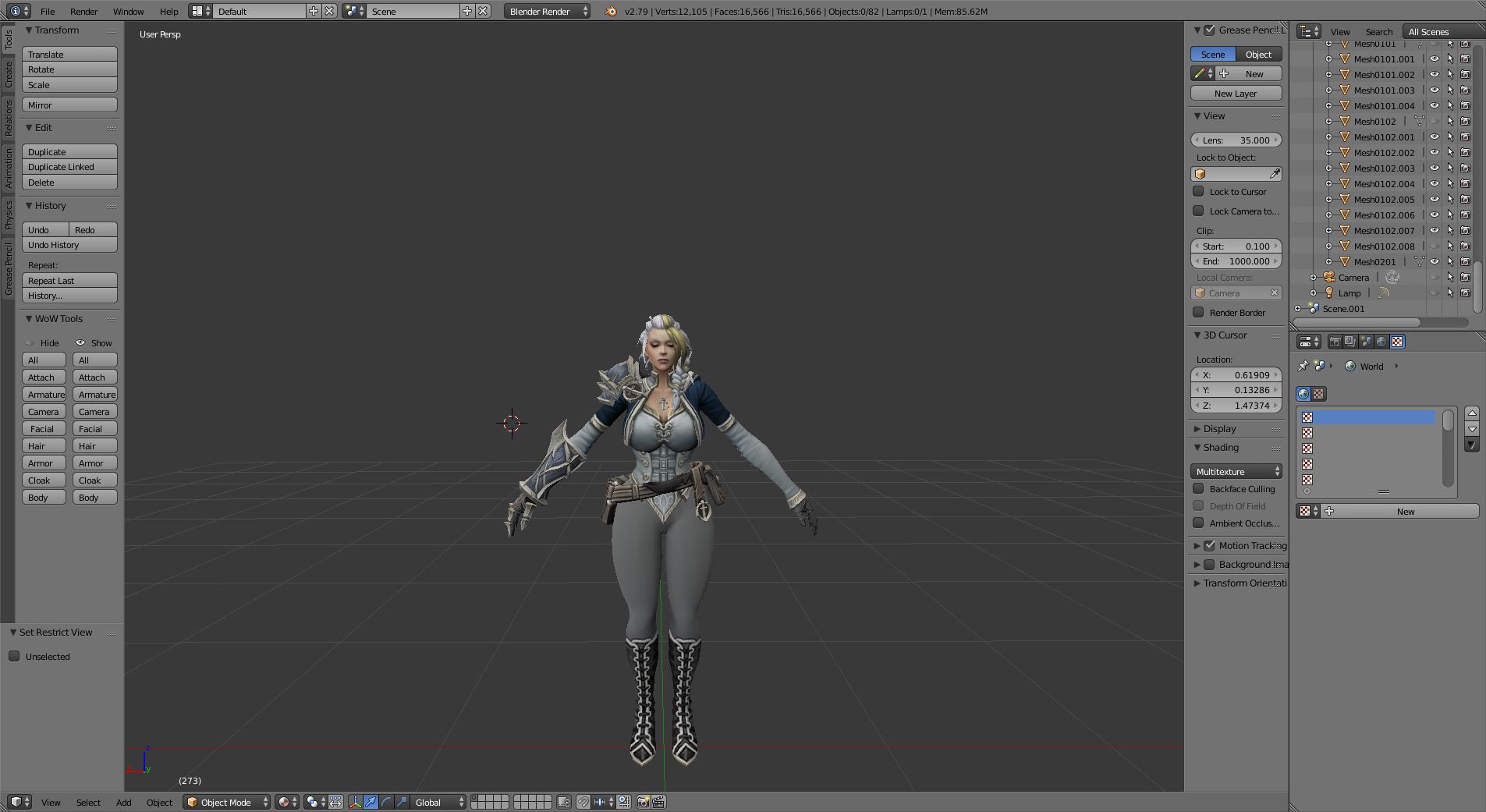Screen dimensions: 1486x812
Task: Click the OpenGL render animation clapper icon
Action: (658, 802)
